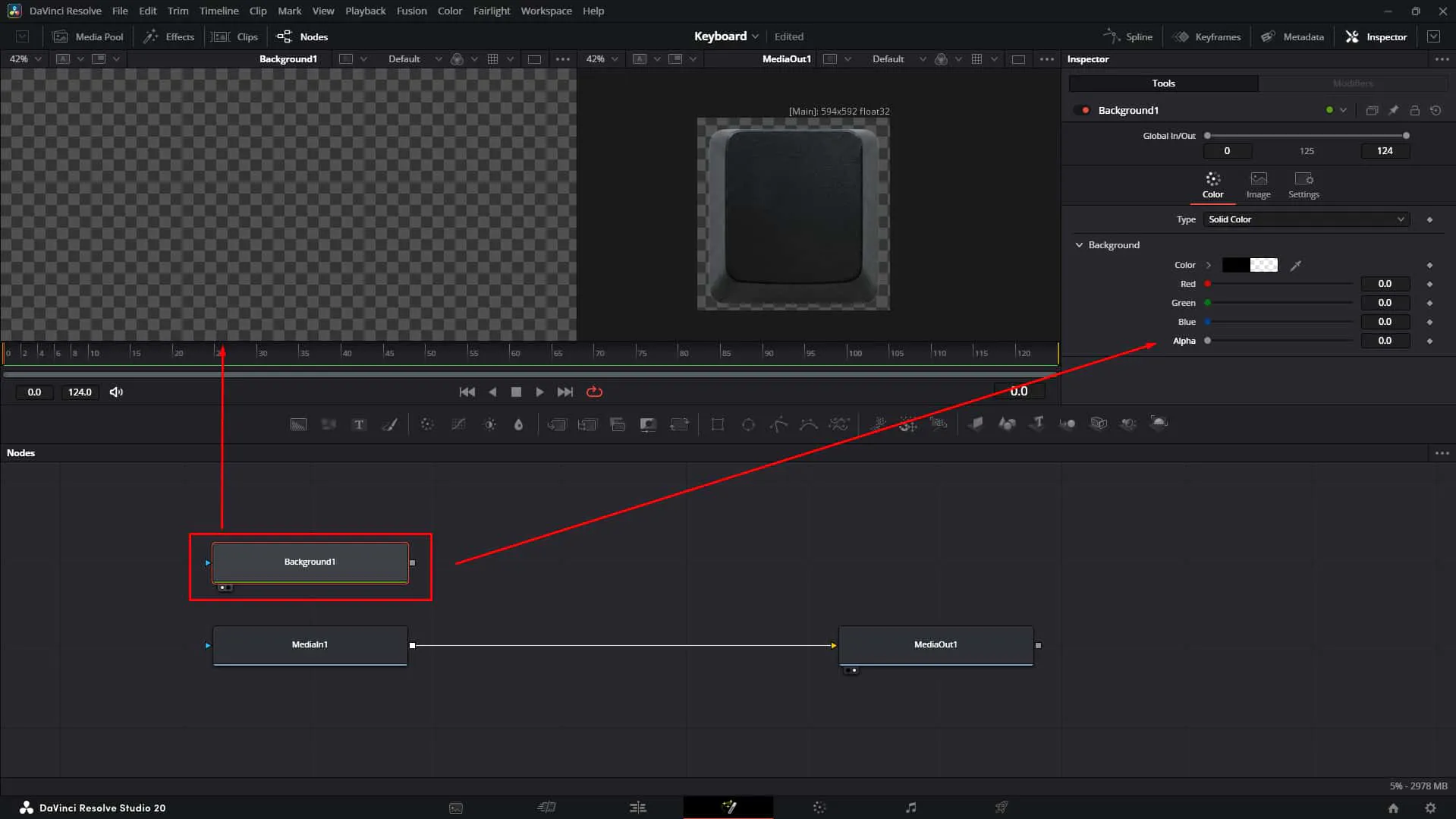This screenshot has height=819, width=1456.
Task: Add a Merge node from toolbar
Action: [557, 424]
